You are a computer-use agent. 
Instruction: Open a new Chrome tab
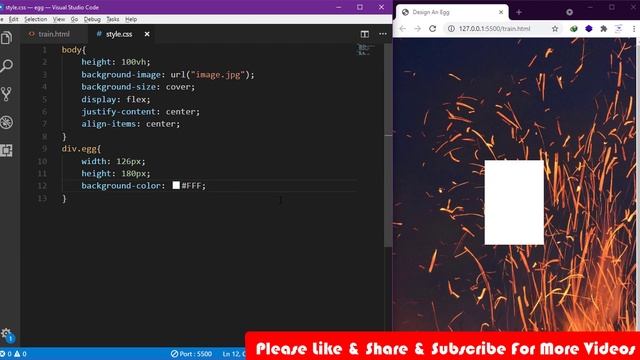519,12
